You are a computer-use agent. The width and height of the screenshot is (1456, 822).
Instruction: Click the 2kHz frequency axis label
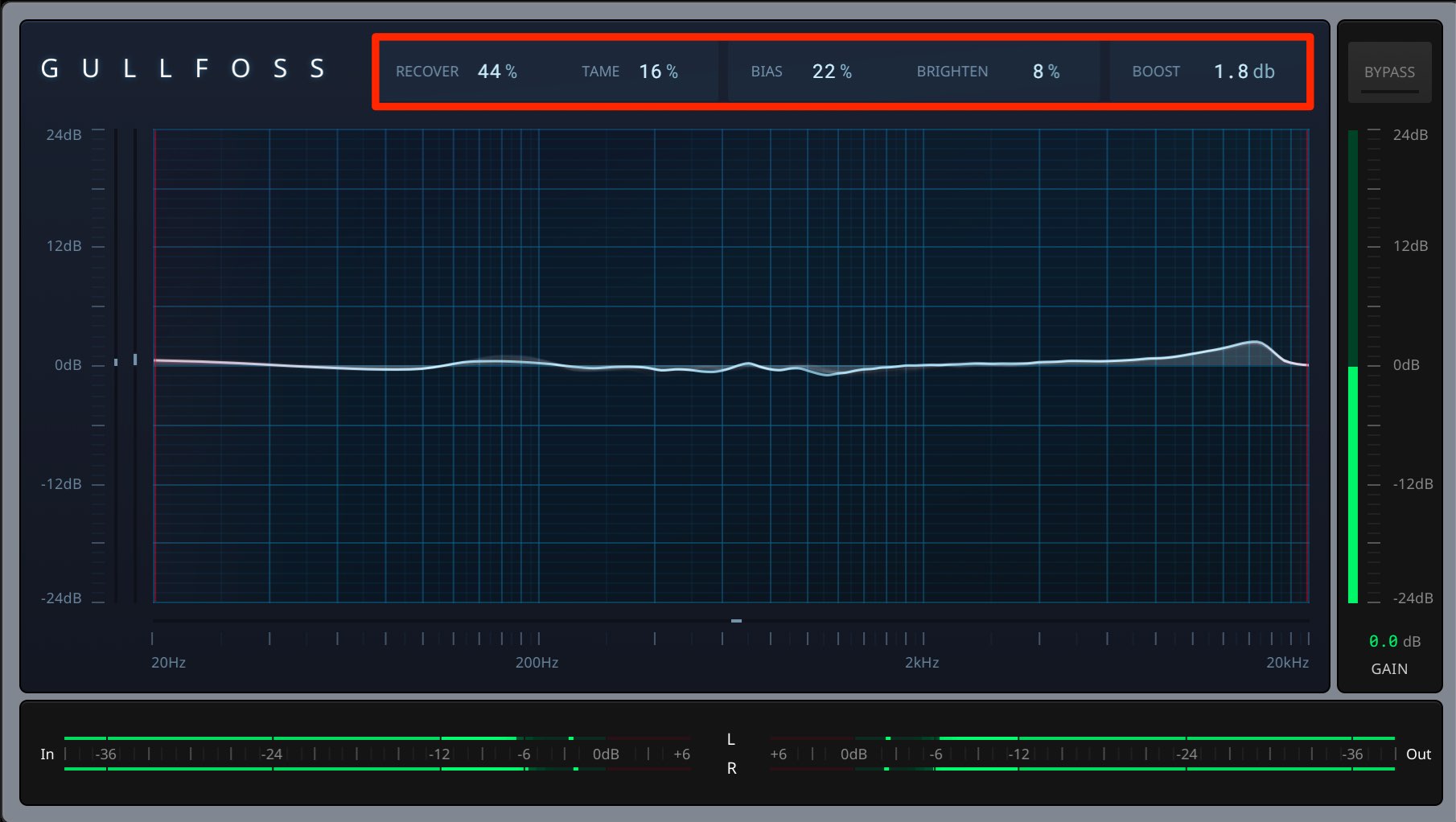pos(922,663)
